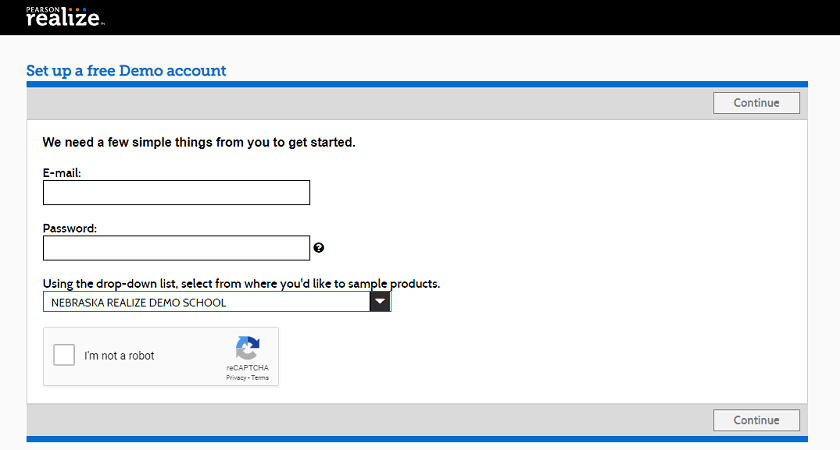Click the reCAPTCHA arrows logo

coord(247,348)
